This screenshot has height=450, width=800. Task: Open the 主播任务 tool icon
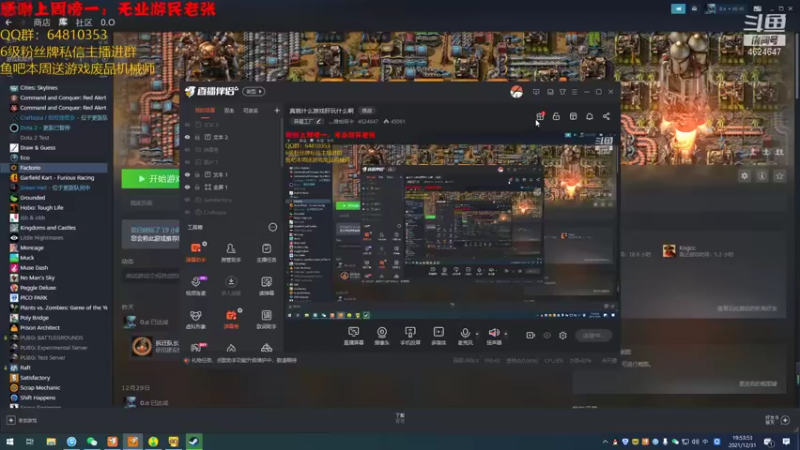pyautogui.click(x=266, y=252)
